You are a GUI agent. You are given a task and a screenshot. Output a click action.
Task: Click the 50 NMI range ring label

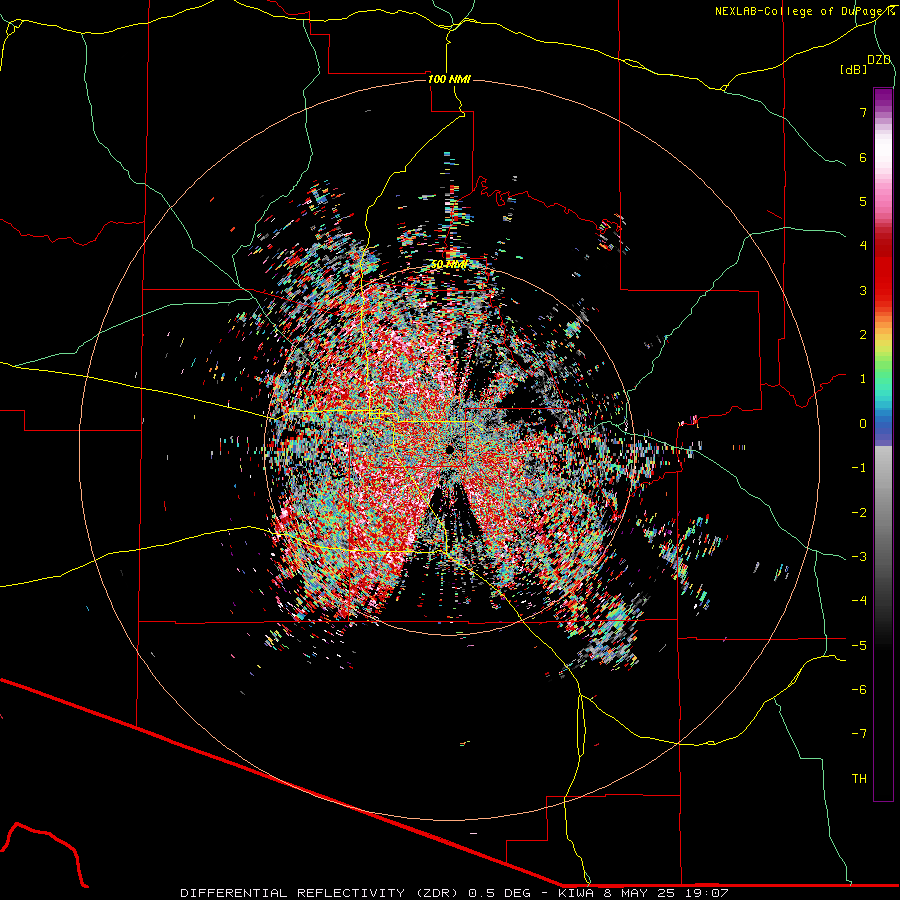pyautogui.click(x=449, y=265)
